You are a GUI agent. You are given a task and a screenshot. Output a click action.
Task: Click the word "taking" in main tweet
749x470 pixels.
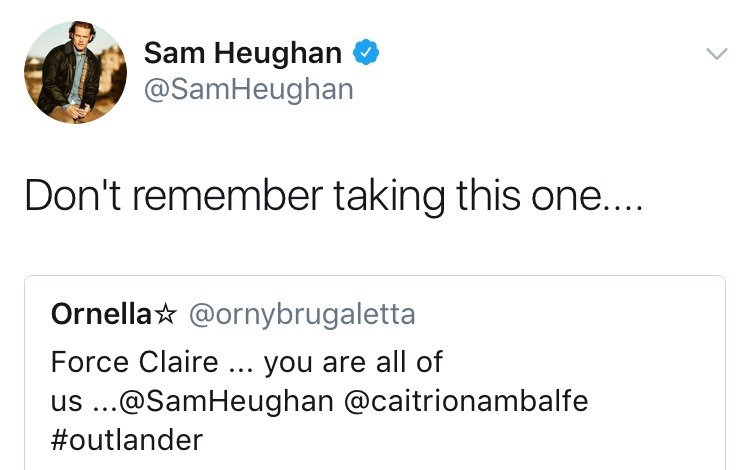[x=389, y=196]
